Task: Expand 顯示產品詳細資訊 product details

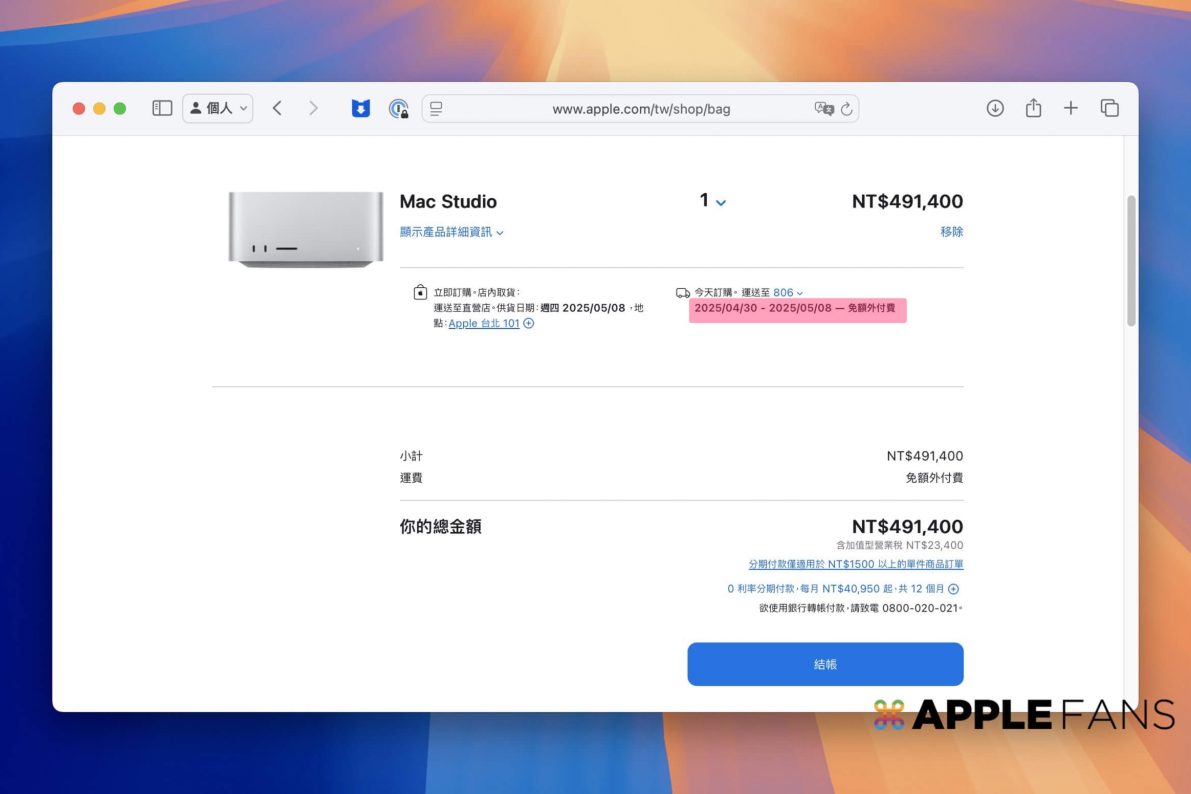Action: (451, 232)
